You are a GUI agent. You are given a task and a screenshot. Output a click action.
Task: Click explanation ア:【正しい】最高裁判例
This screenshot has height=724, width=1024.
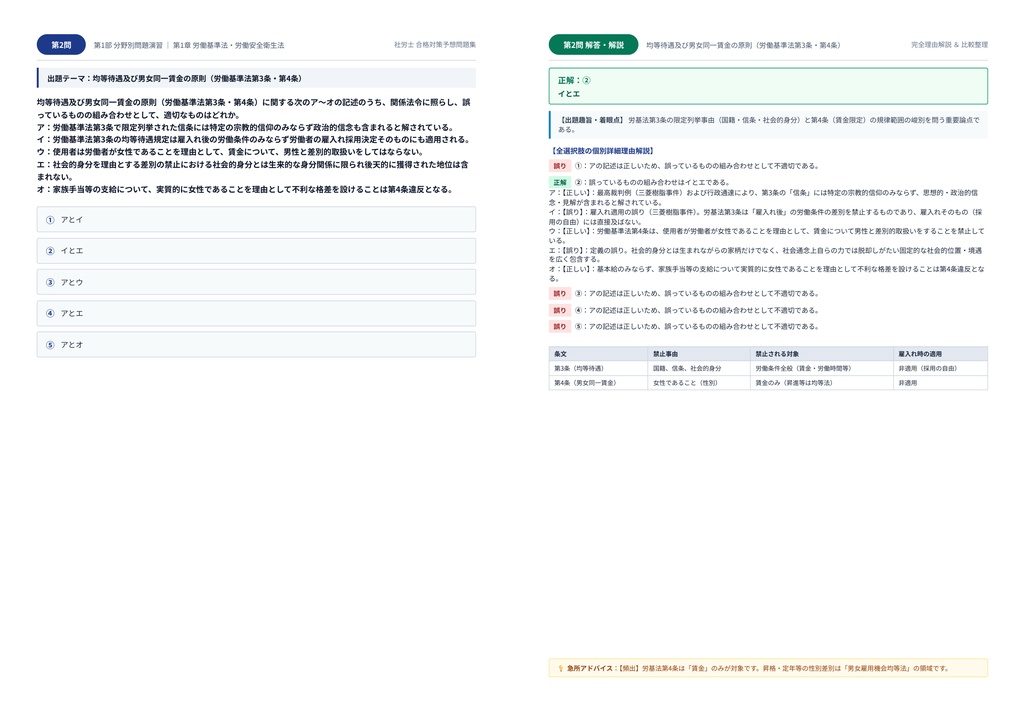(x=764, y=197)
